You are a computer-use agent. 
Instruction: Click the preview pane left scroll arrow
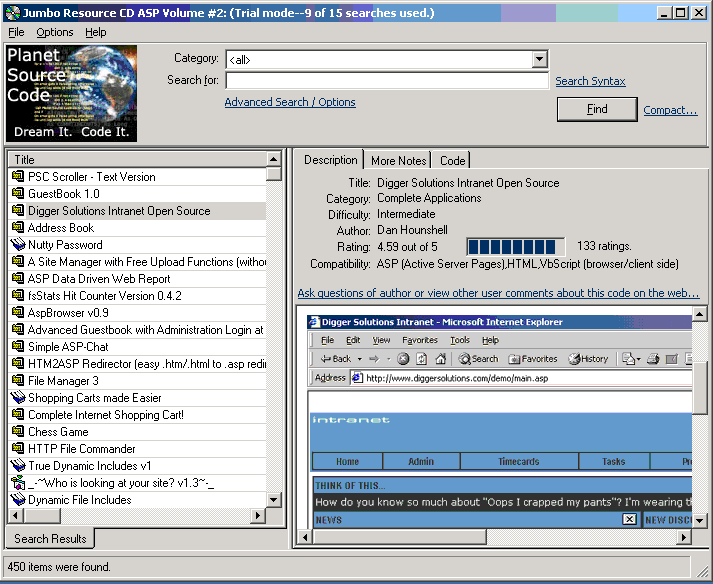coord(305,537)
